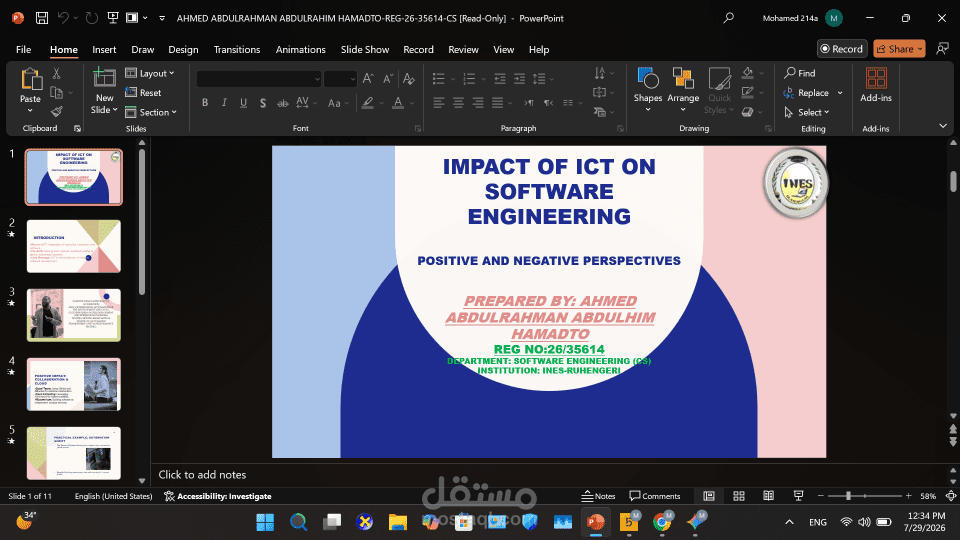Increase font size with A-up icon
The image size is (960, 540).
point(368,78)
